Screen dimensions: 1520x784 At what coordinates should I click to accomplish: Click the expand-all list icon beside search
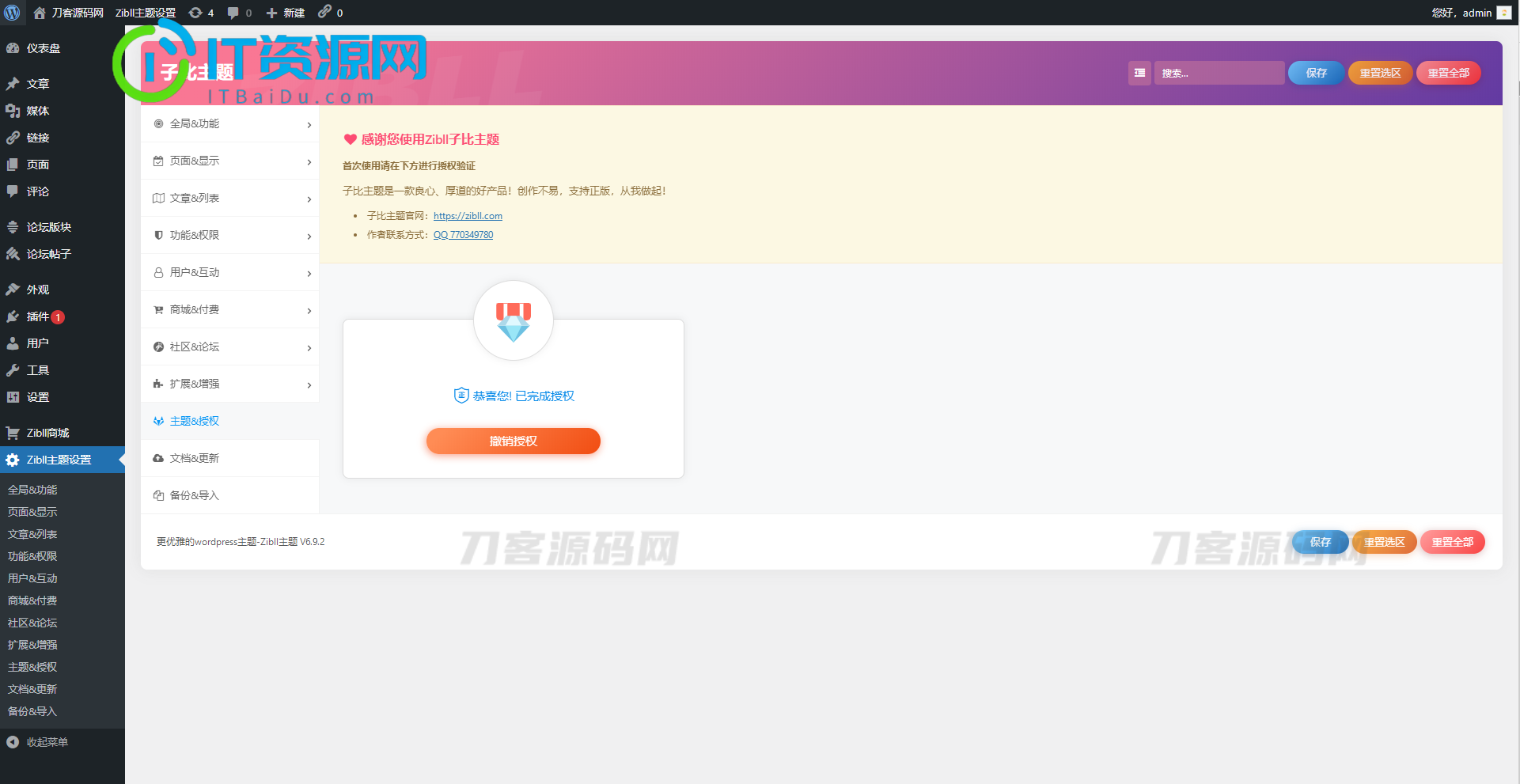click(1139, 73)
